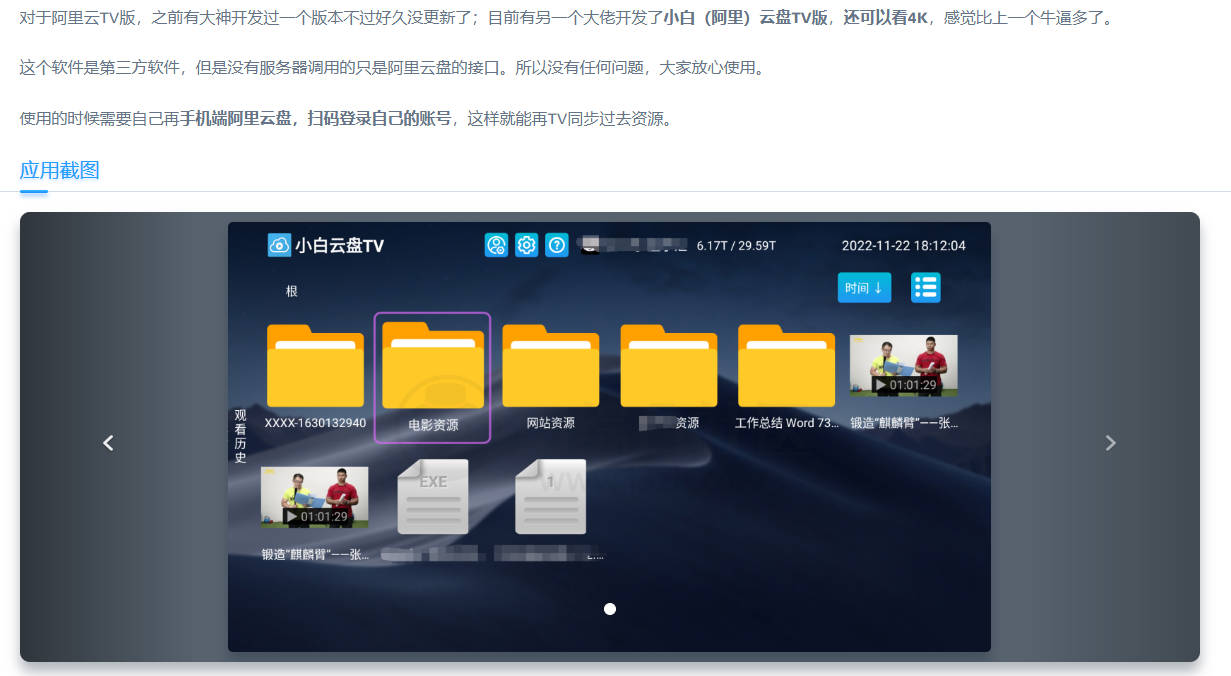Advance carousel with right chevron
1231x676 pixels.
point(1110,443)
